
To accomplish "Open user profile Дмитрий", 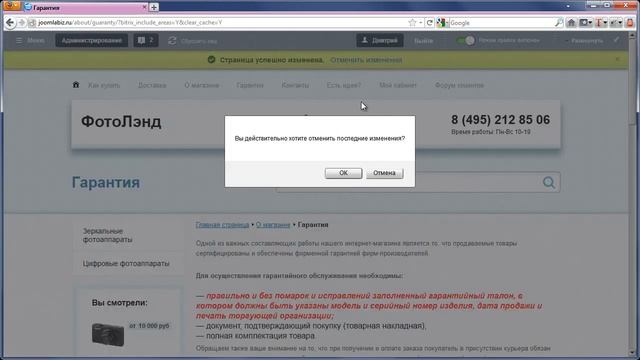I will 380,40.
